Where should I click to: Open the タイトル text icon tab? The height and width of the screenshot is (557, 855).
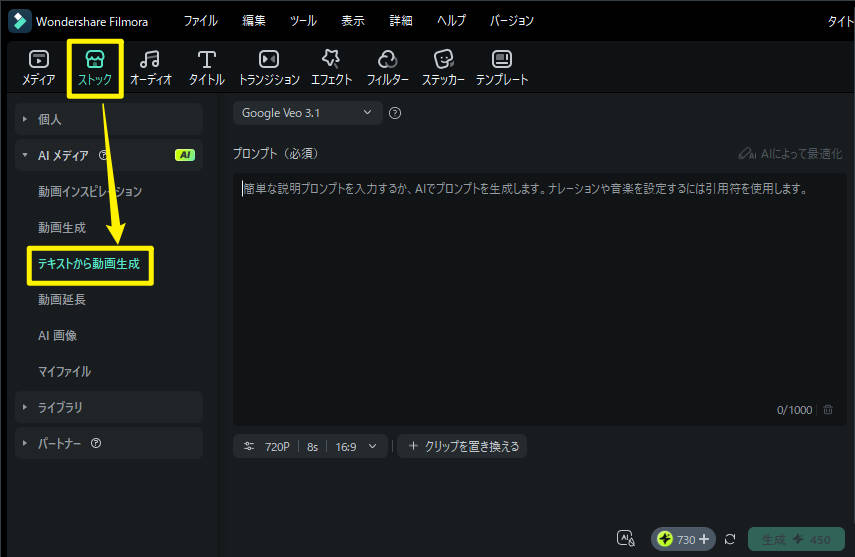tap(207, 59)
